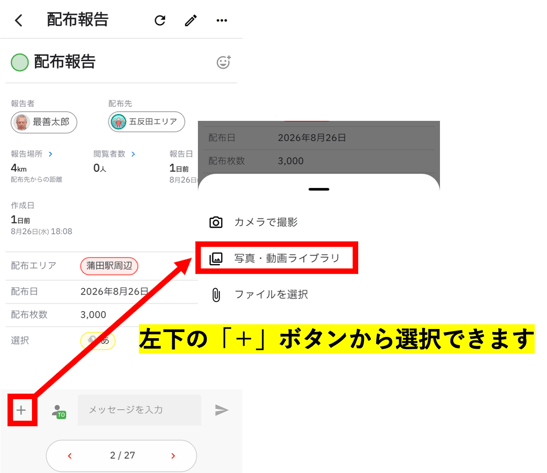
Task: Go to previous report with red arrow
Action: 70,456
